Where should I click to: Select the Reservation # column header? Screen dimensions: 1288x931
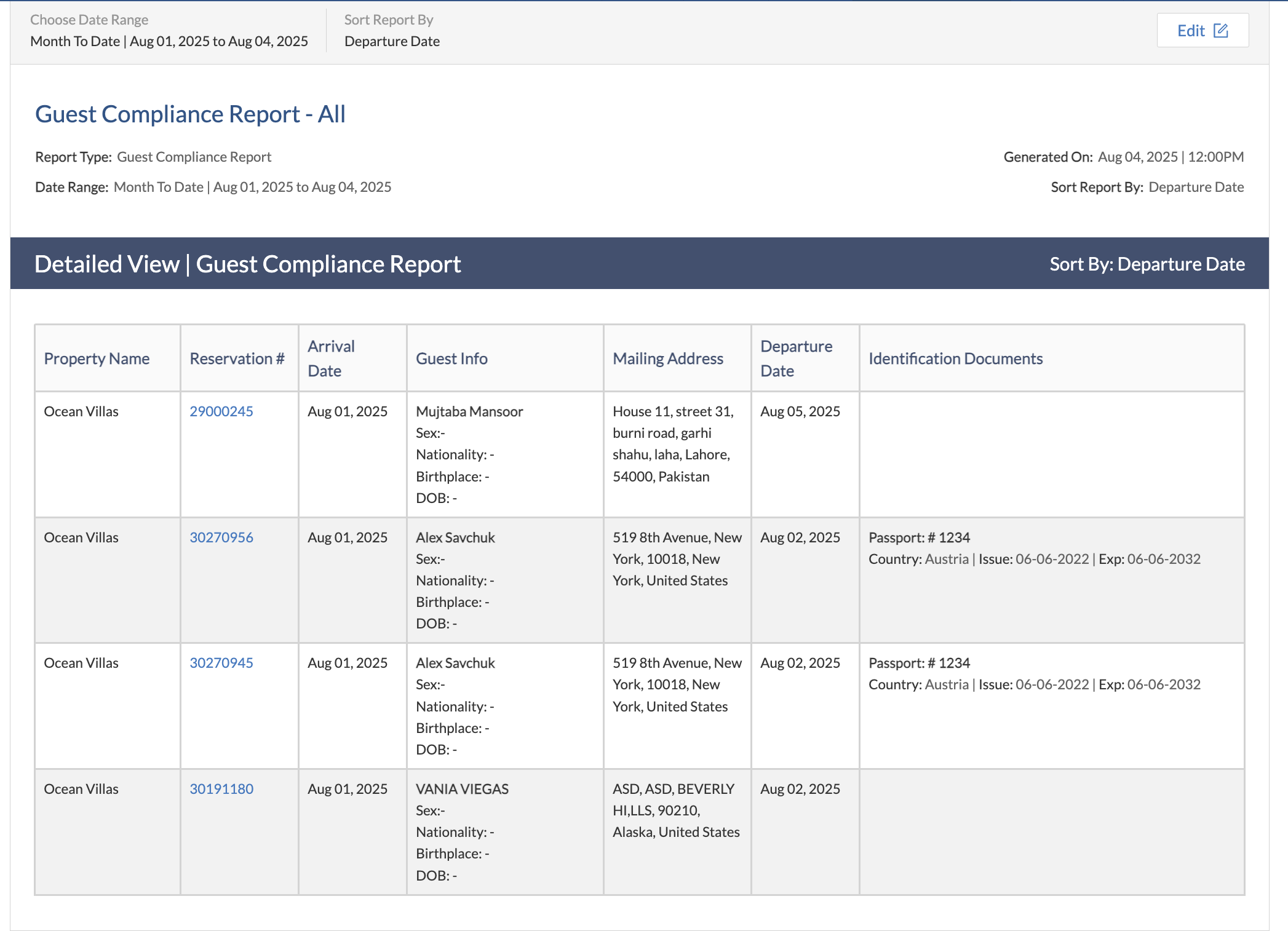click(x=237, y=359)
